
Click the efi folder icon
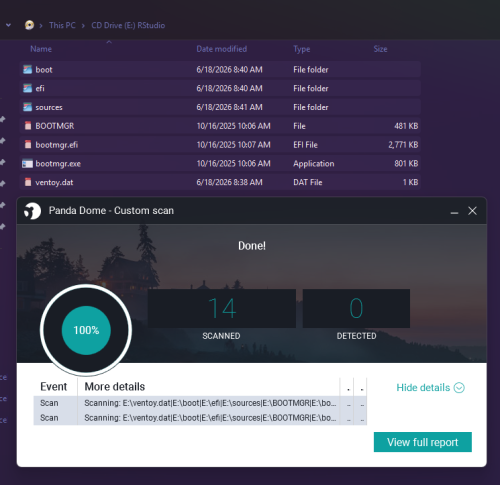point(28,88)
